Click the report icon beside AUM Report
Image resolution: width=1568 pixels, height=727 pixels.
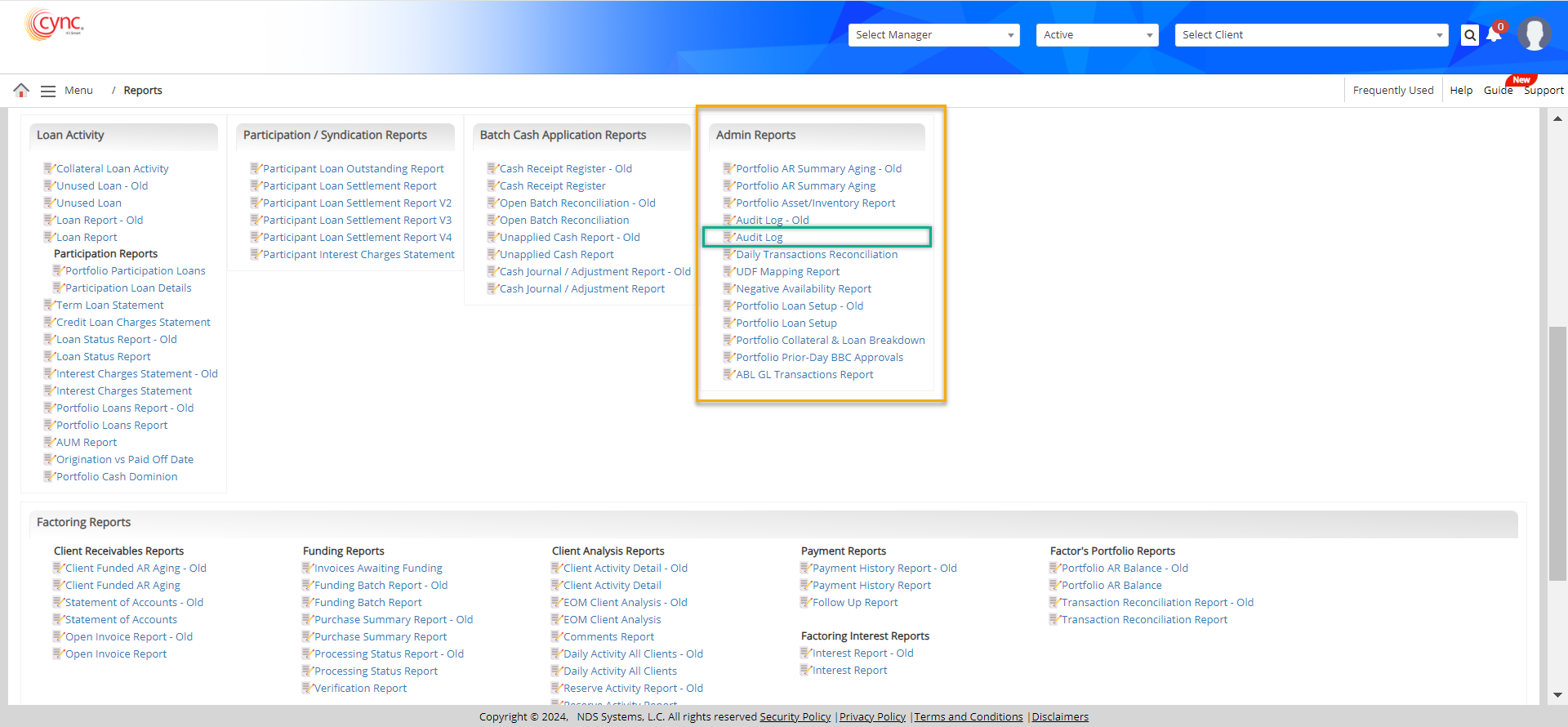pos(48,442)
